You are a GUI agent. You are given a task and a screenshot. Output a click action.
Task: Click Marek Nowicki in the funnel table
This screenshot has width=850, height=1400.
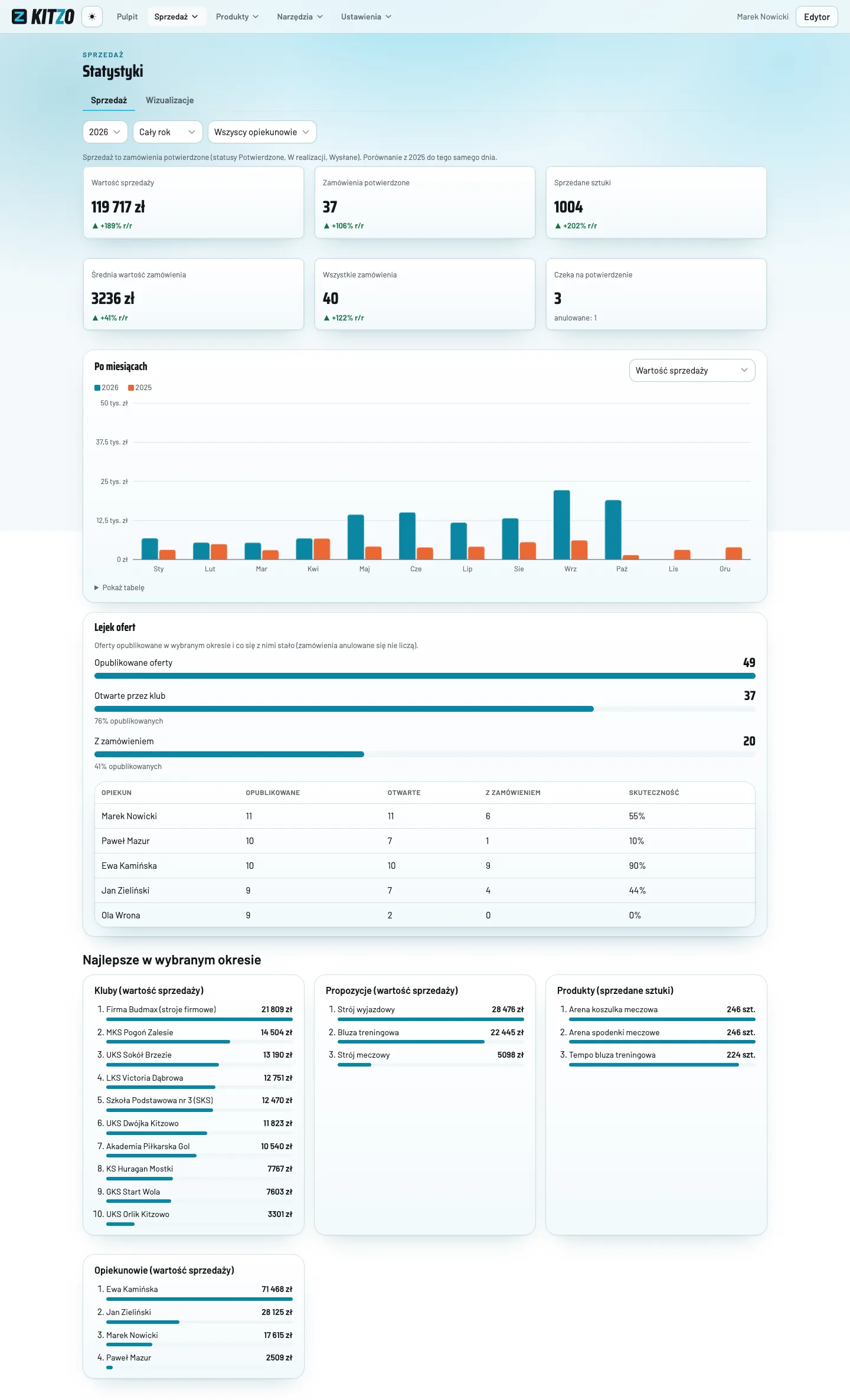coord(129,816)
